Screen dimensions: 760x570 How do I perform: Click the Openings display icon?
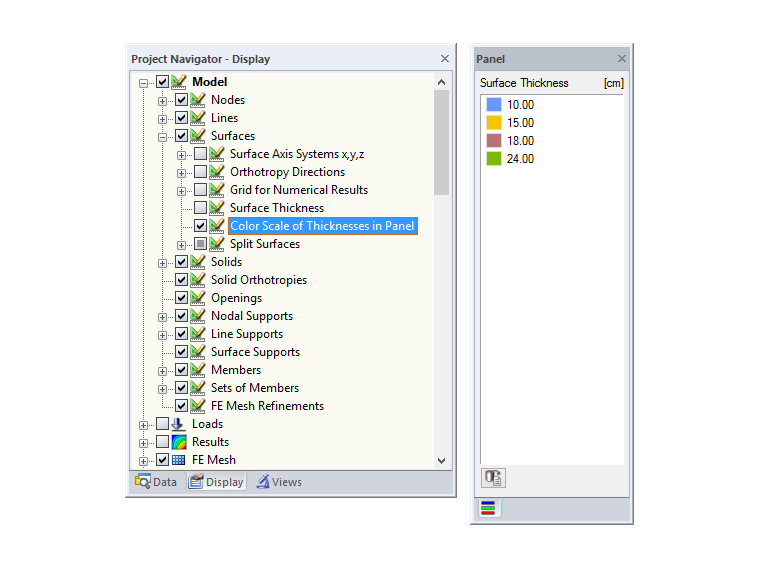point(198,298)
